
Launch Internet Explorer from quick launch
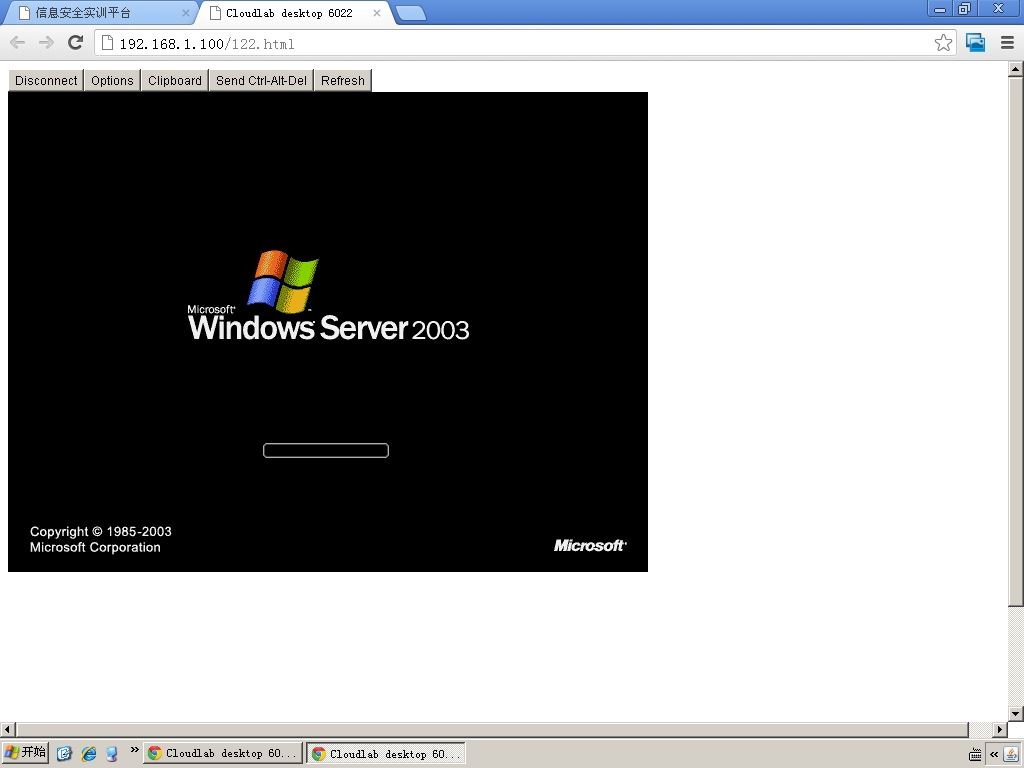[89, 753]
